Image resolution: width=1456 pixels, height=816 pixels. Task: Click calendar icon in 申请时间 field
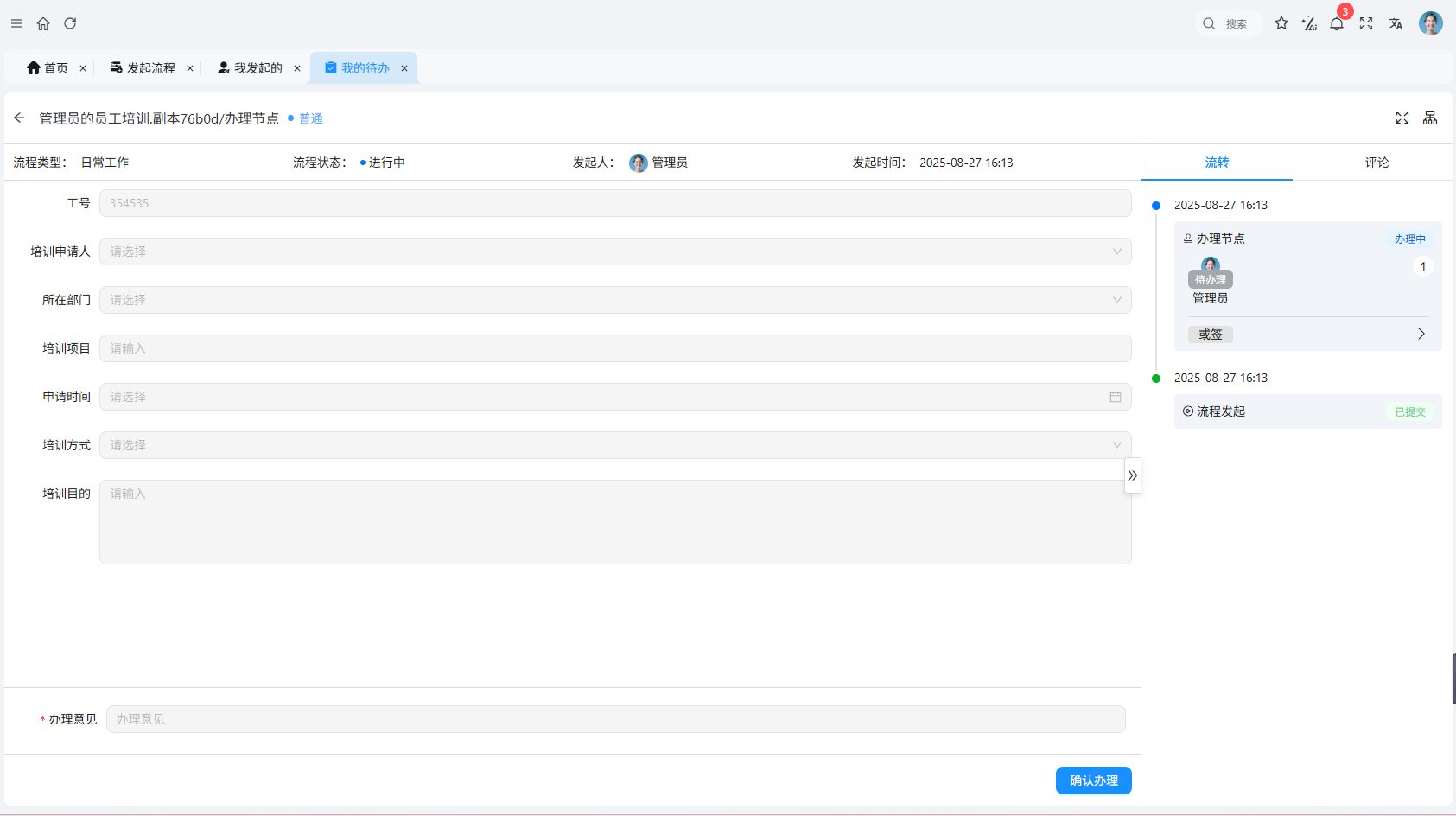coord(1116,397)
